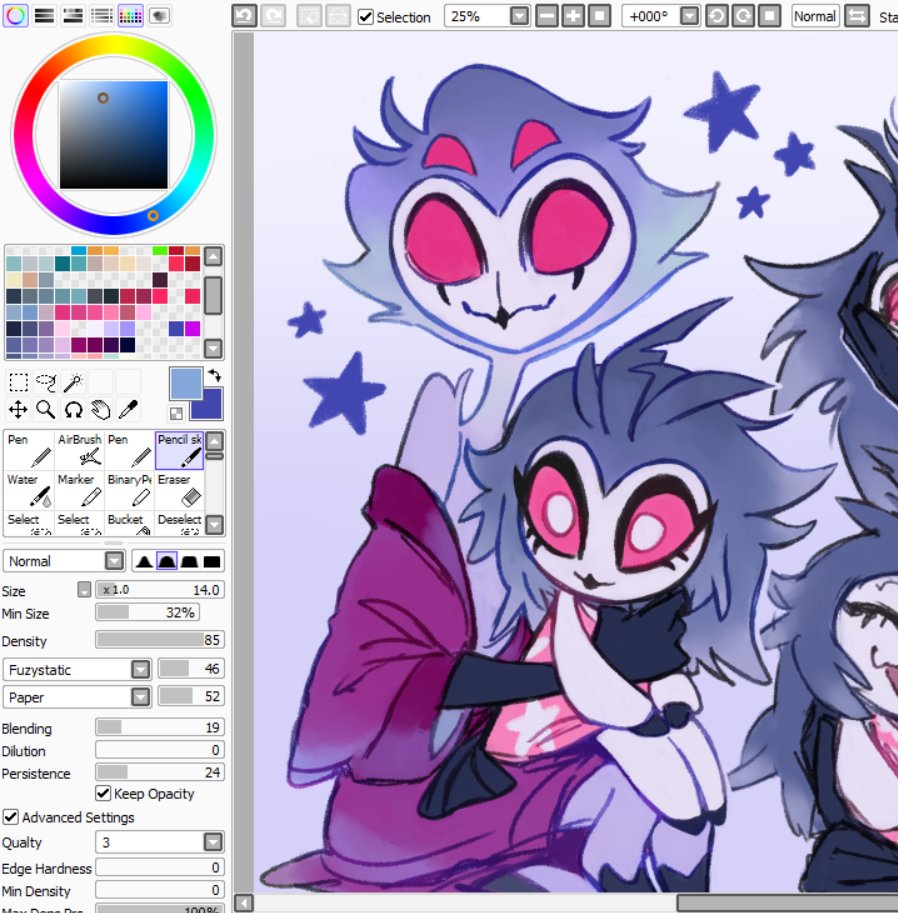The image size is (898, 913).
Task: Select the Water brush tool
Action: pos(29,490)
